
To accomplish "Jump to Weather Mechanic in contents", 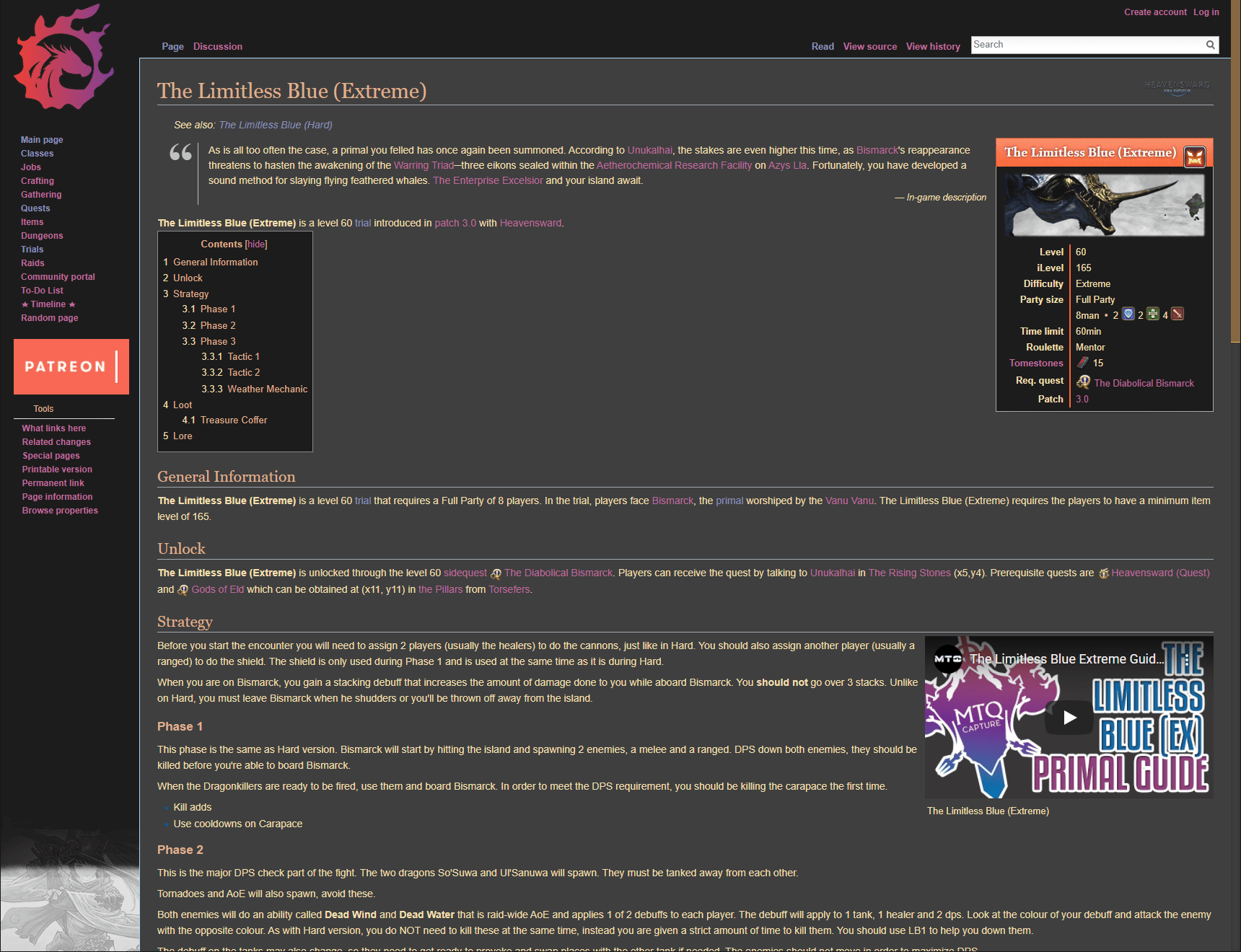I will tap(267, 389).
